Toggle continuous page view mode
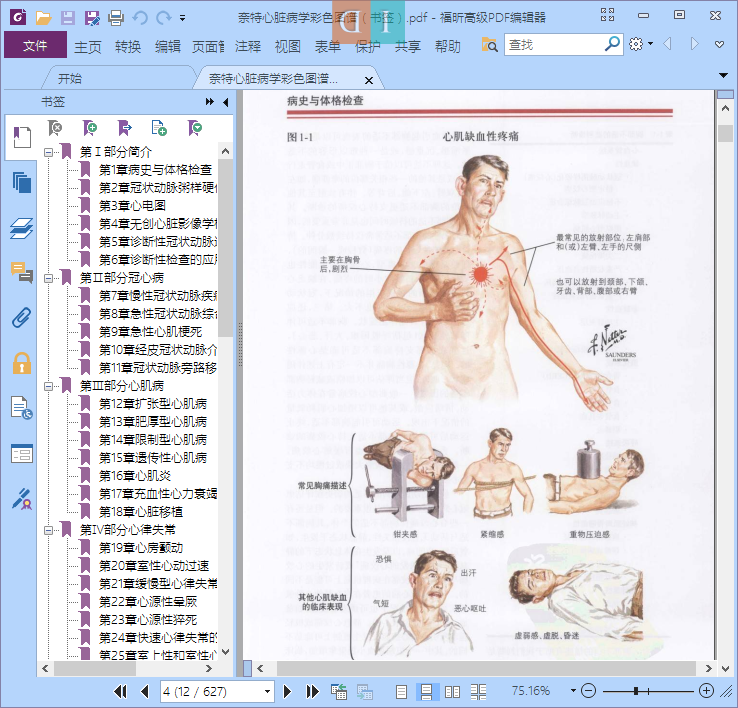 [427, 692]
